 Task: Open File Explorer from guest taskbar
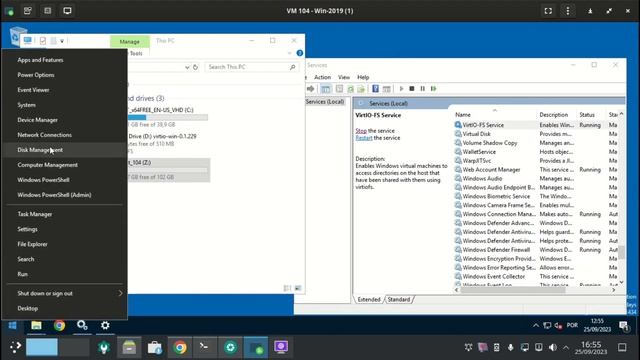click(x=36, y=325)
